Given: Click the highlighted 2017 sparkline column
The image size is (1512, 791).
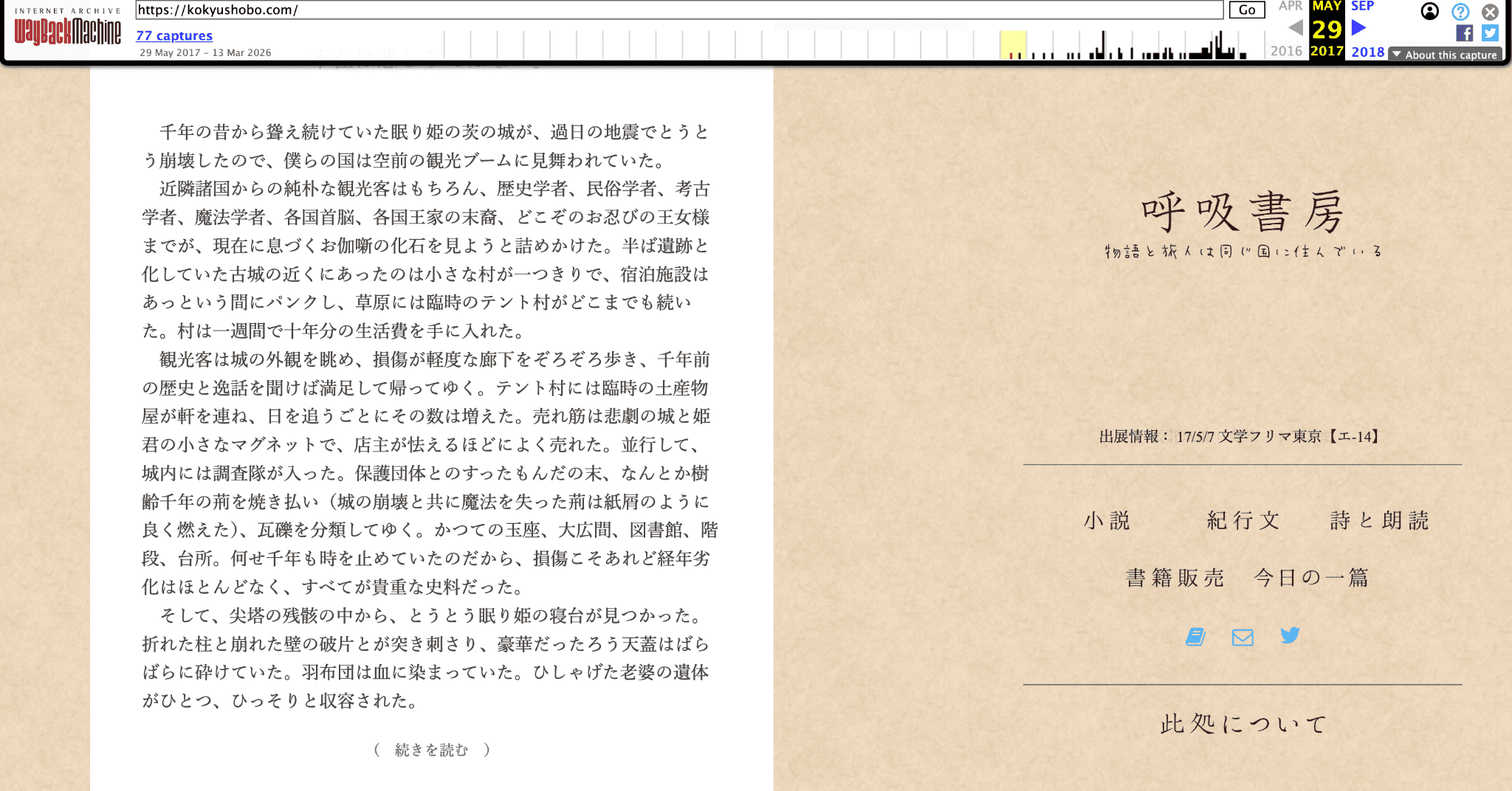Looking at the screenshot, I should pyautogui.click(x=1013, y=45).
